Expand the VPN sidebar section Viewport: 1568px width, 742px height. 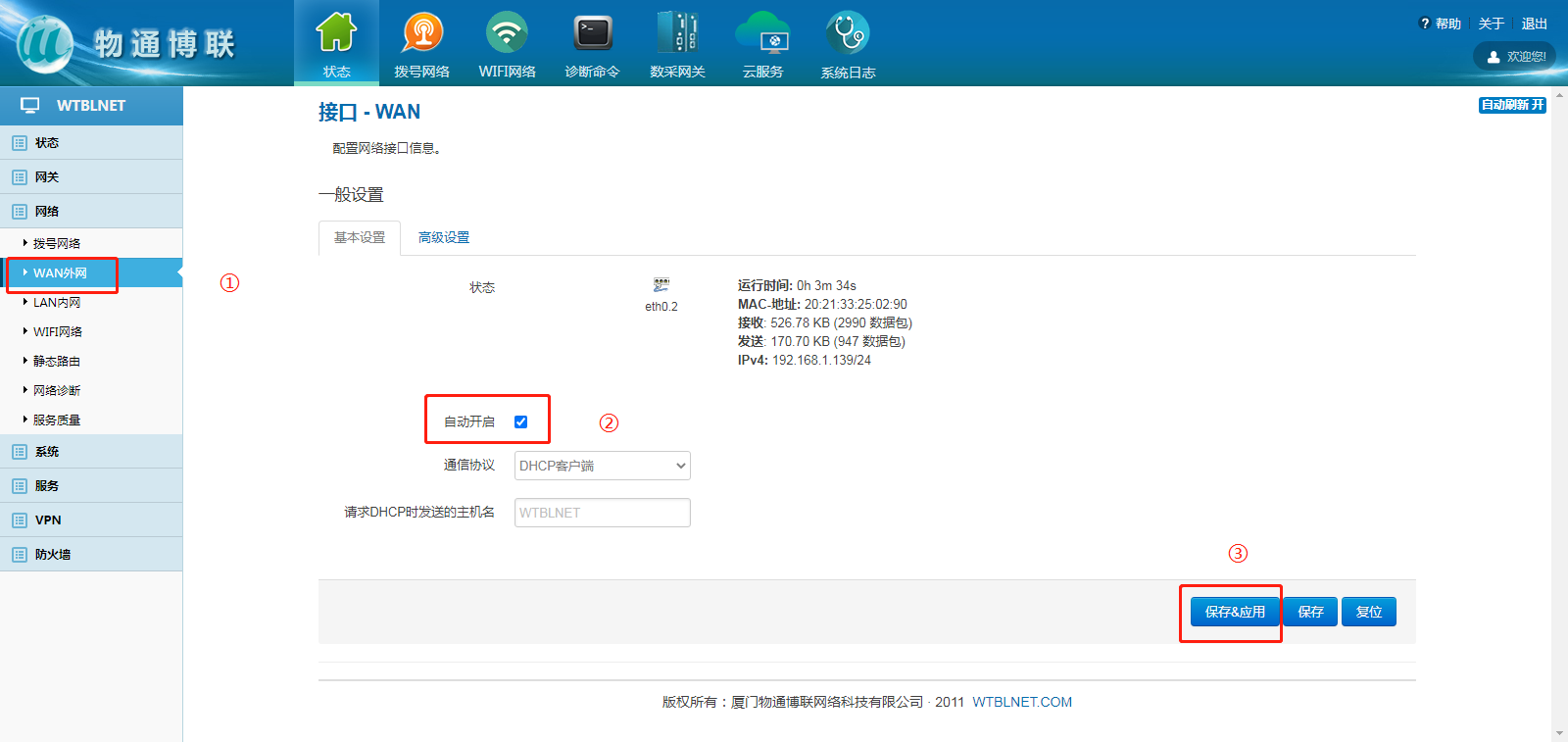pyautogui.click(x=91, y=520)
